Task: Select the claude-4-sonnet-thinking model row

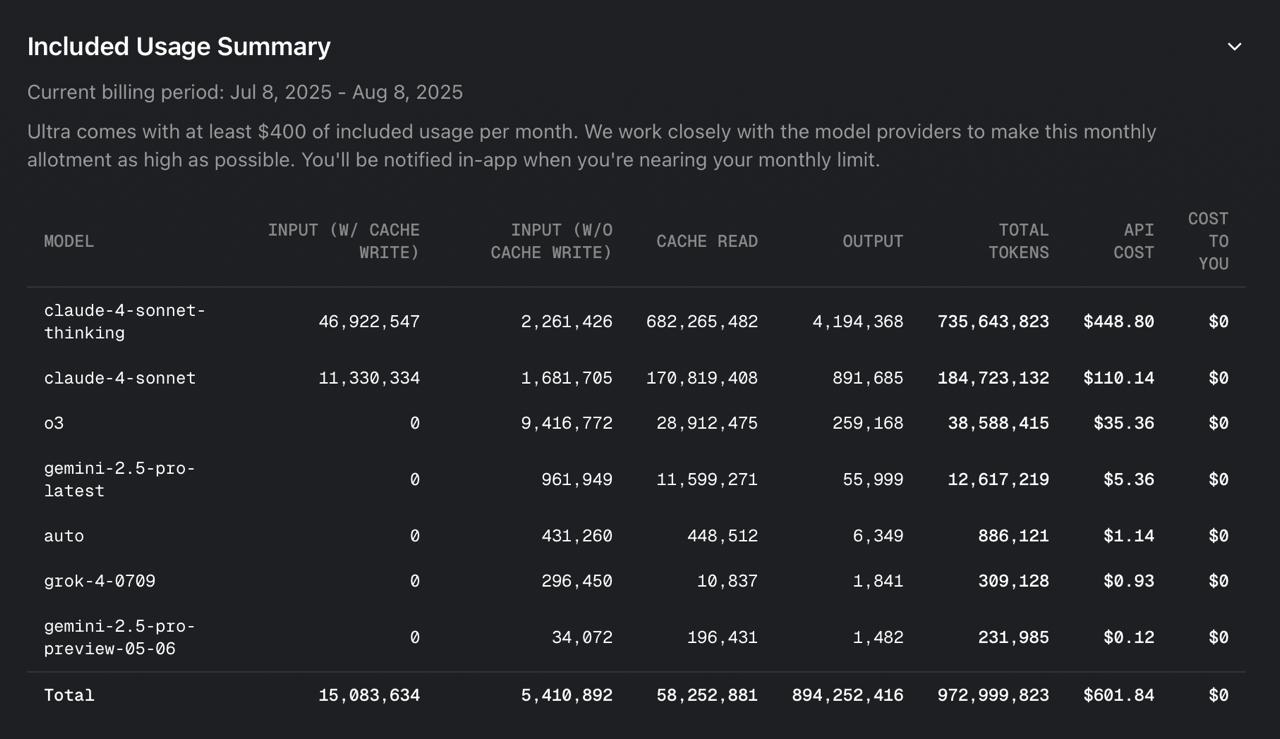Action: [124, 321]
